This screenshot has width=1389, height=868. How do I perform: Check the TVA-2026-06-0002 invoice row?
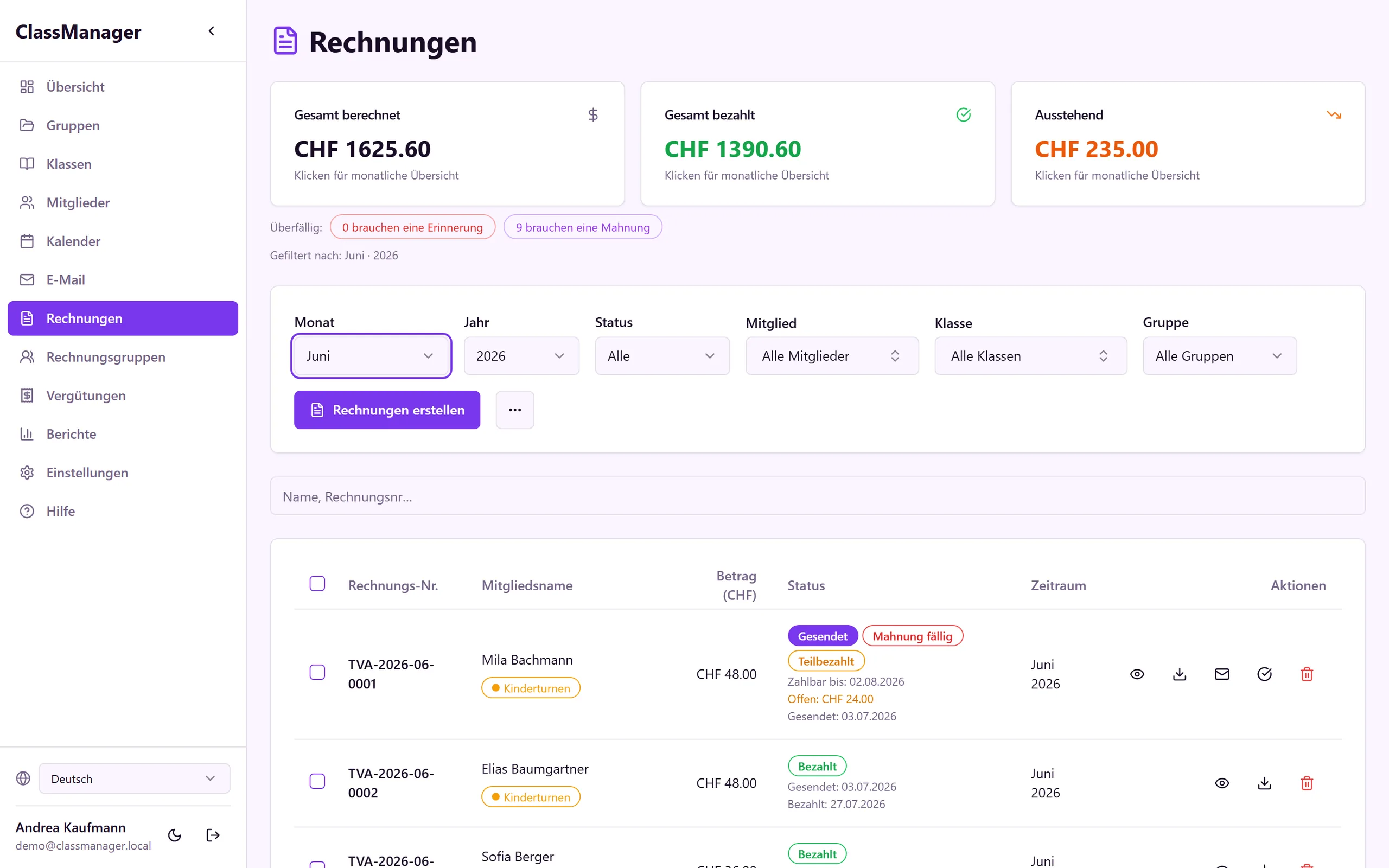(317, 781)
